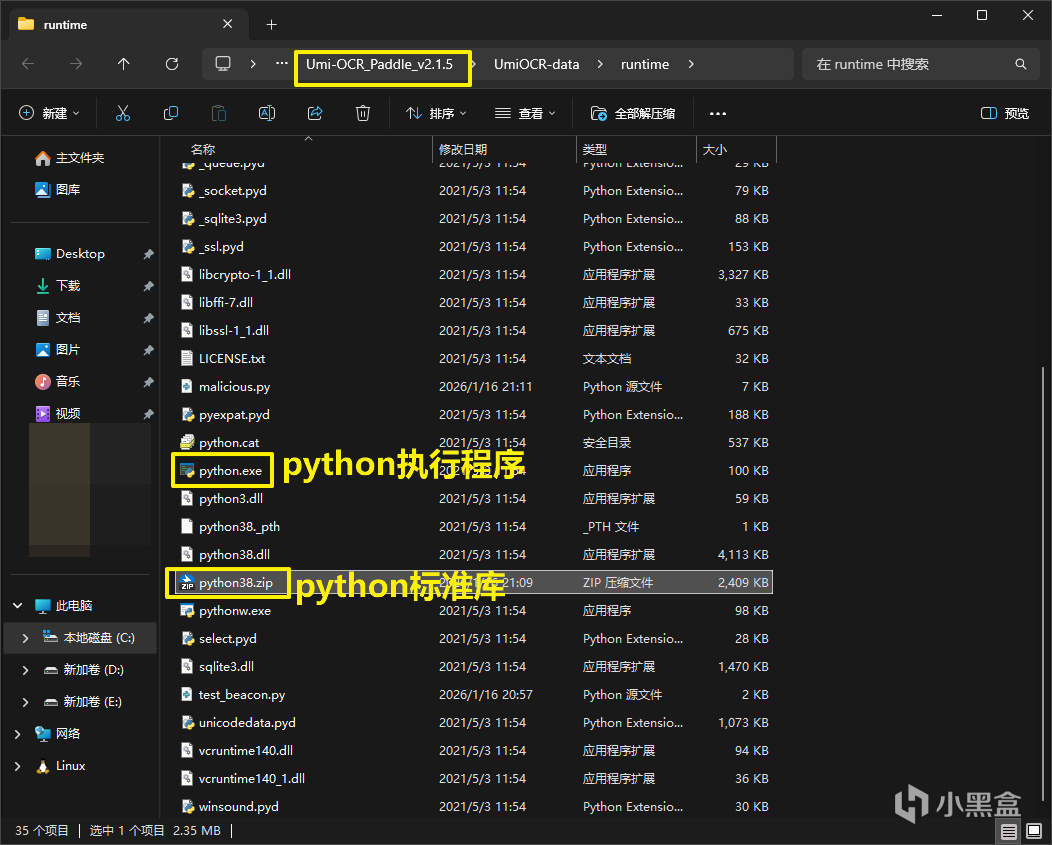The height and width of the screenshot is (845, 1052).
Task: Click the Delete trash icon
Action: click(363, 113)
